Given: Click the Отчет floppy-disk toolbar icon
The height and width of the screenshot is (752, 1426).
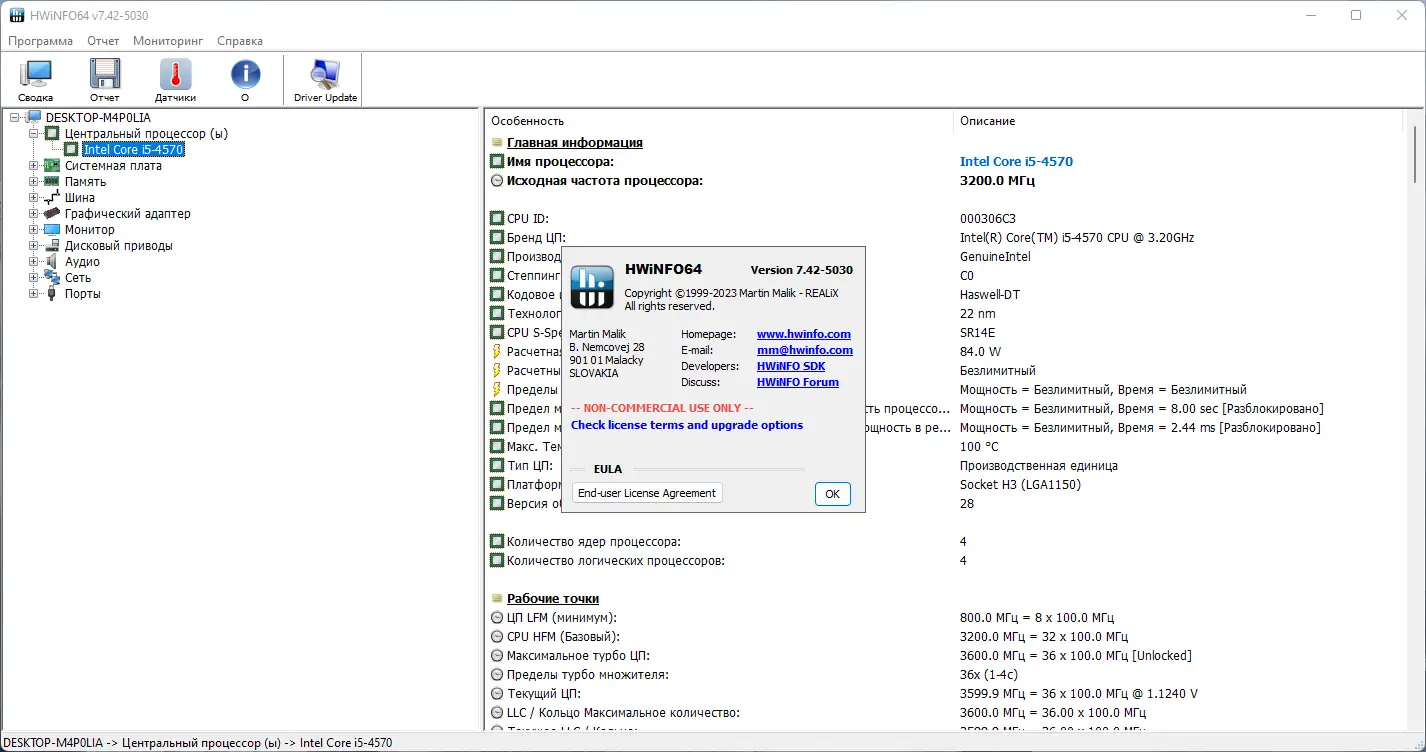Looking at the screenshot, I should click(105, 74).
